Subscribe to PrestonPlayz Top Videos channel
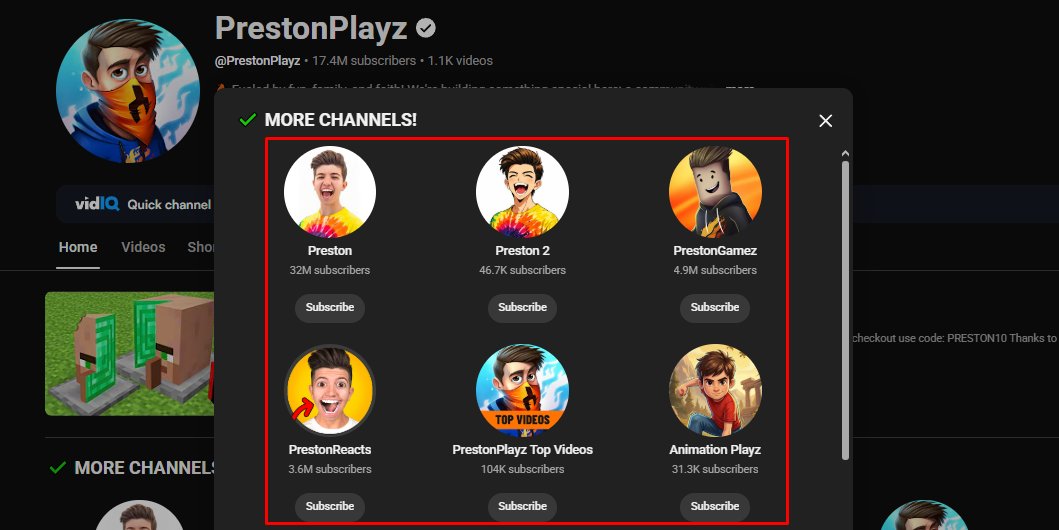The width and height of the screenshot is (1059, 530). point(522,506)
